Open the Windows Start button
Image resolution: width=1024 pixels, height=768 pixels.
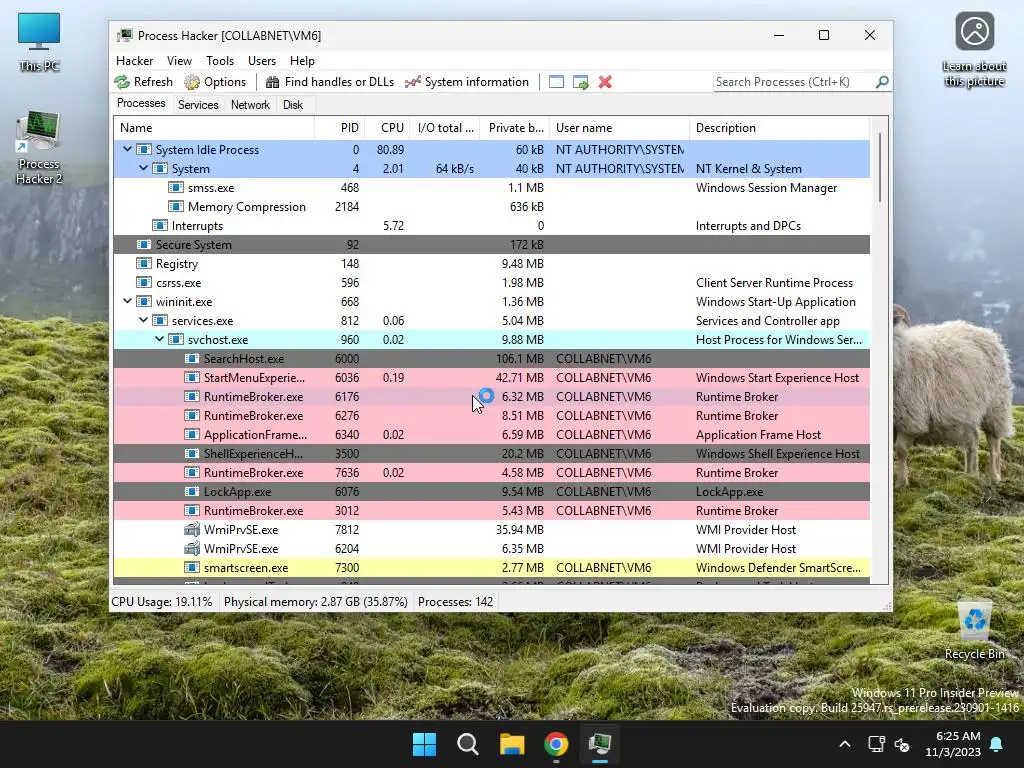coord(424,744)
